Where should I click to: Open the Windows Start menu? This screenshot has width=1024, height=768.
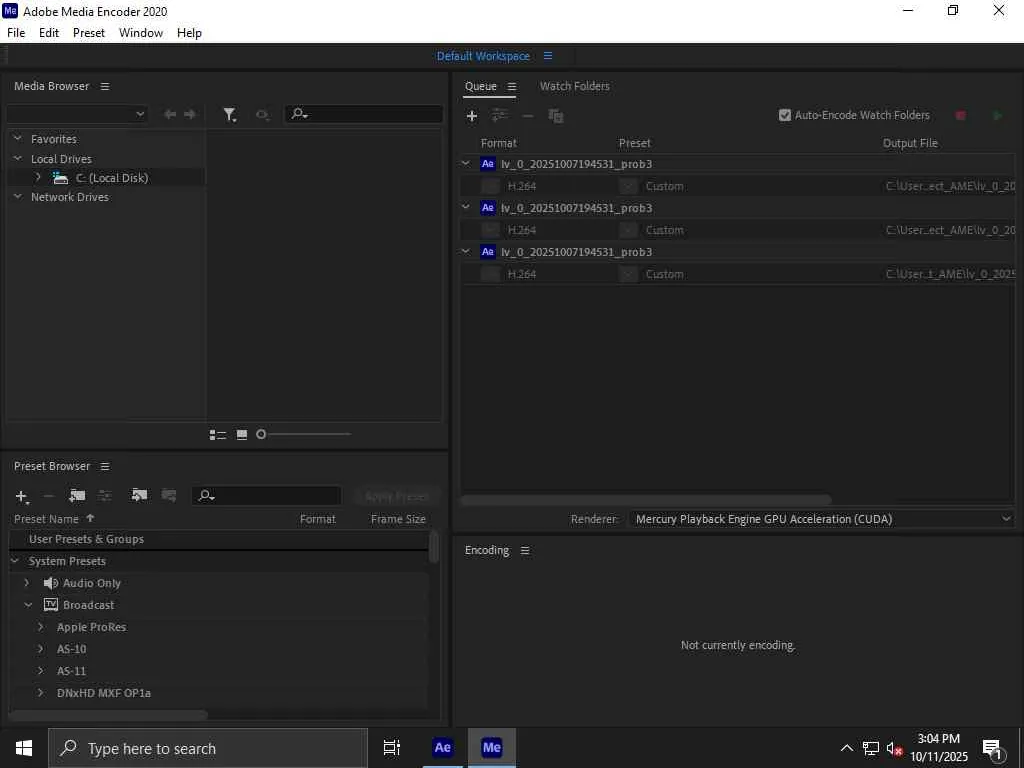[x=24, y=748]
